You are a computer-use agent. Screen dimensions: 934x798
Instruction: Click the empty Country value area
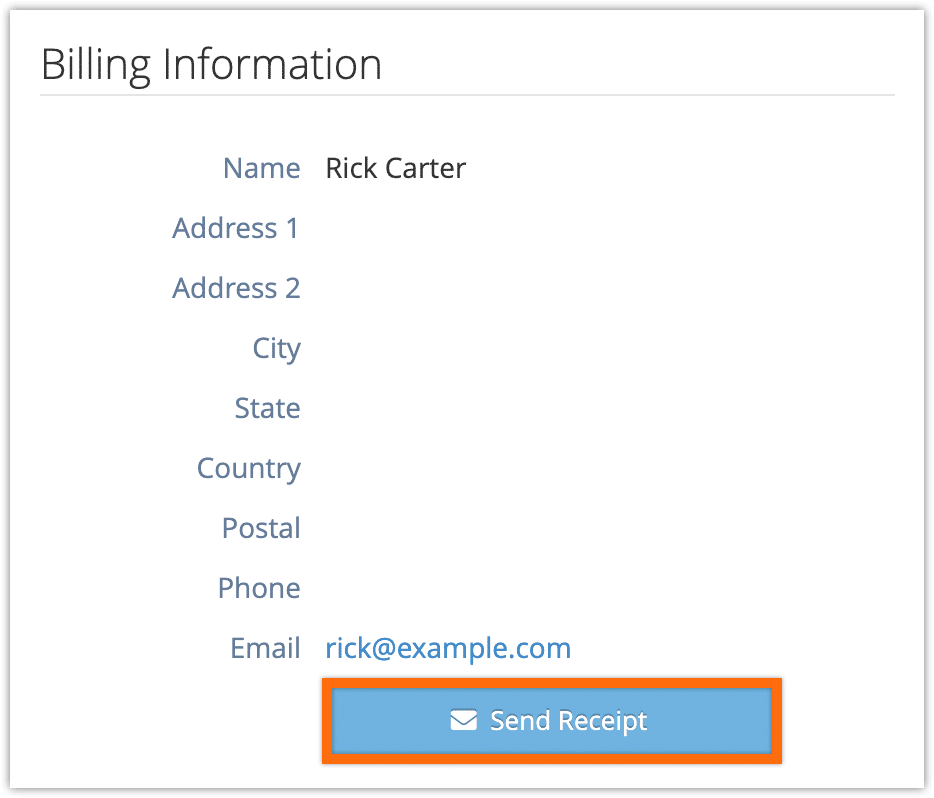pos(608,469)
